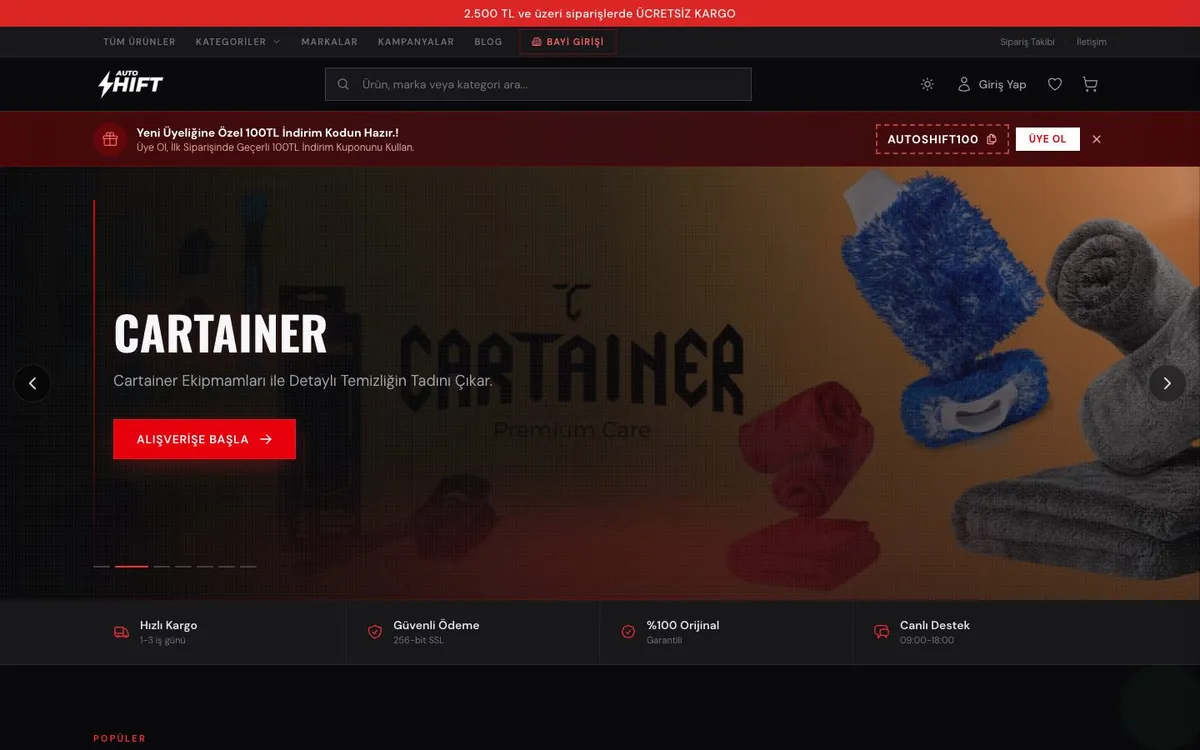
Task: Expand the KATEGORİLER dropdown
Action: 238,42
